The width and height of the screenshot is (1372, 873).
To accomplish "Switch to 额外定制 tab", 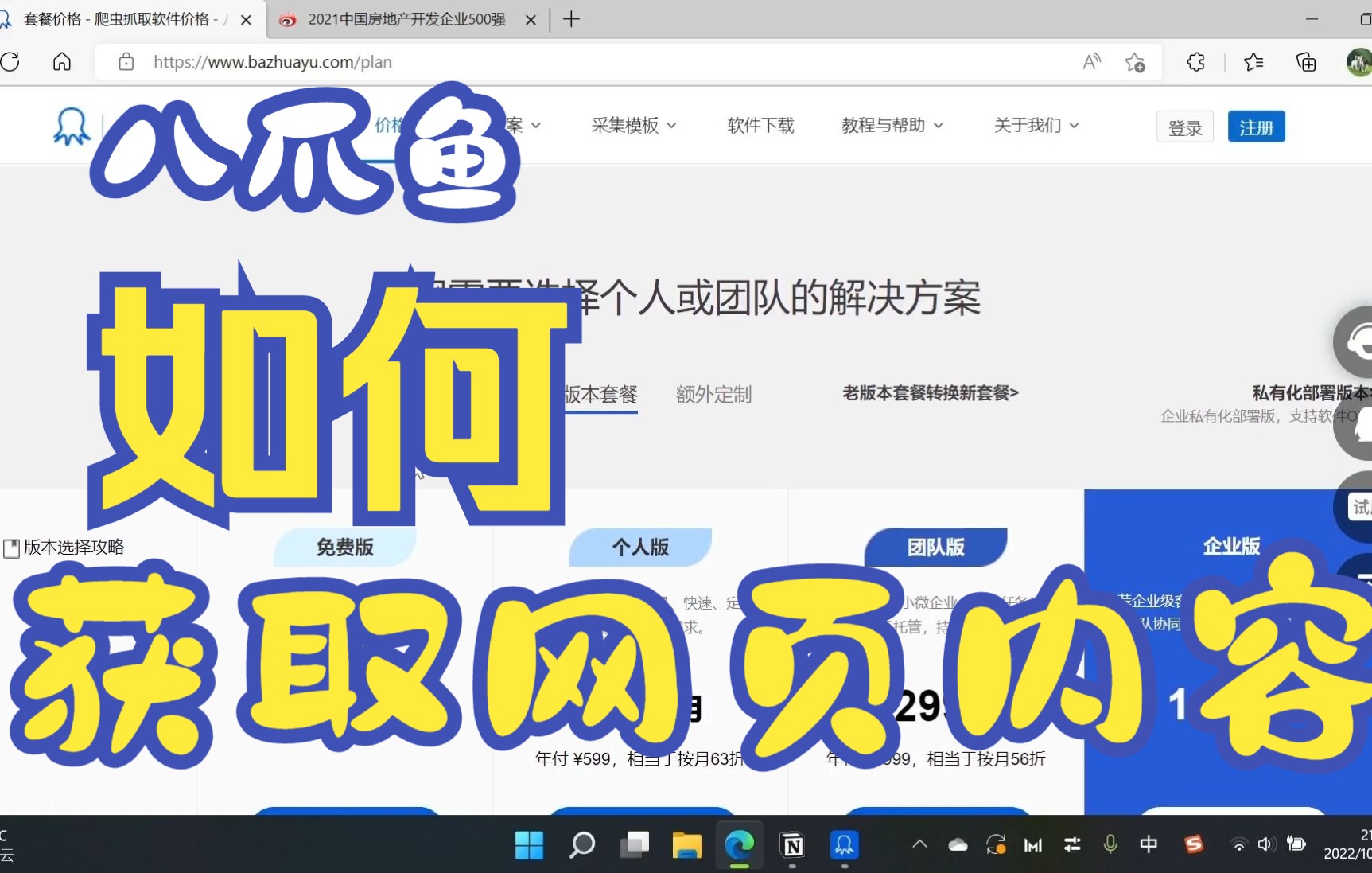I will click(713, 394).
